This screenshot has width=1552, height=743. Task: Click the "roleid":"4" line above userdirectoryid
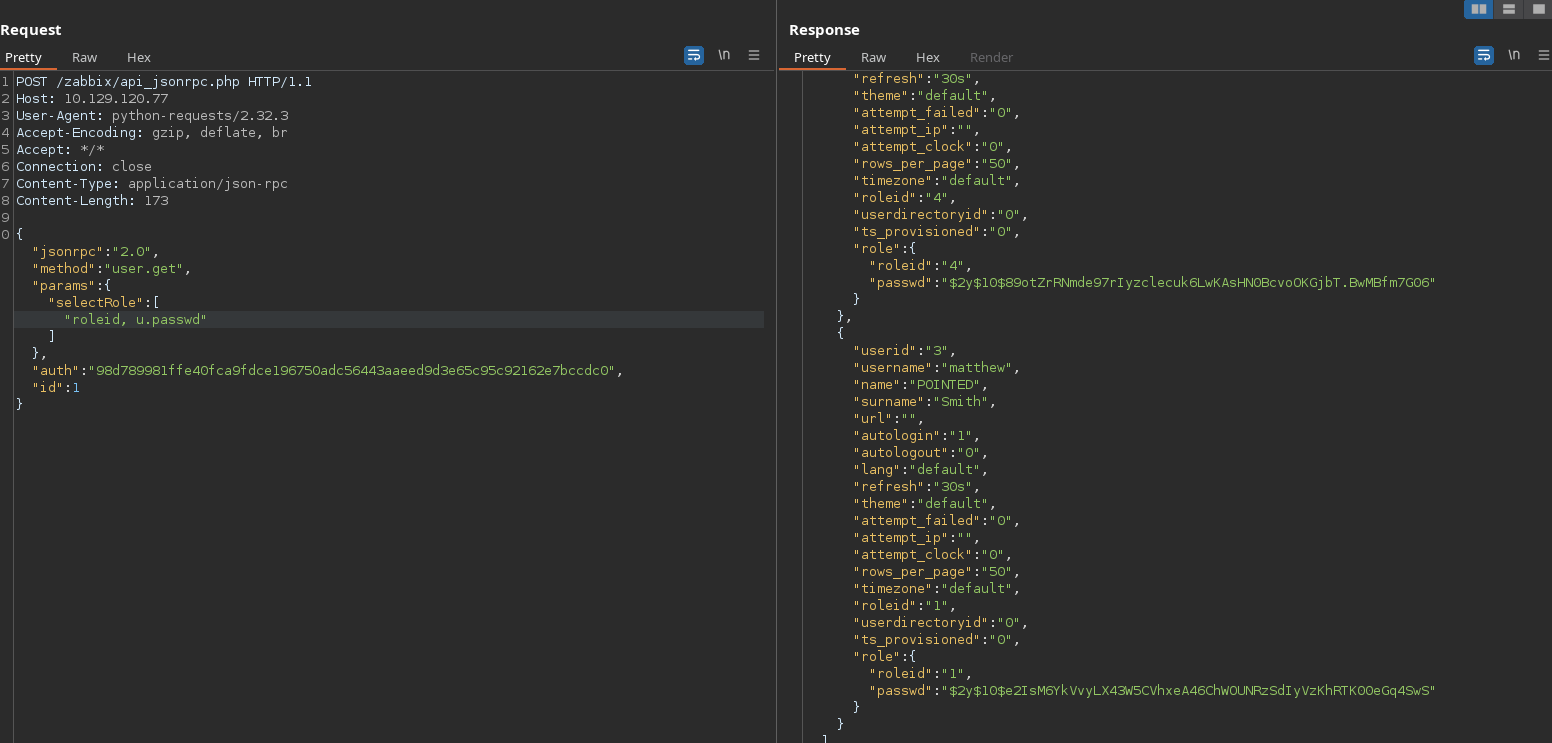pyautogui.click(x=904, y=197)
